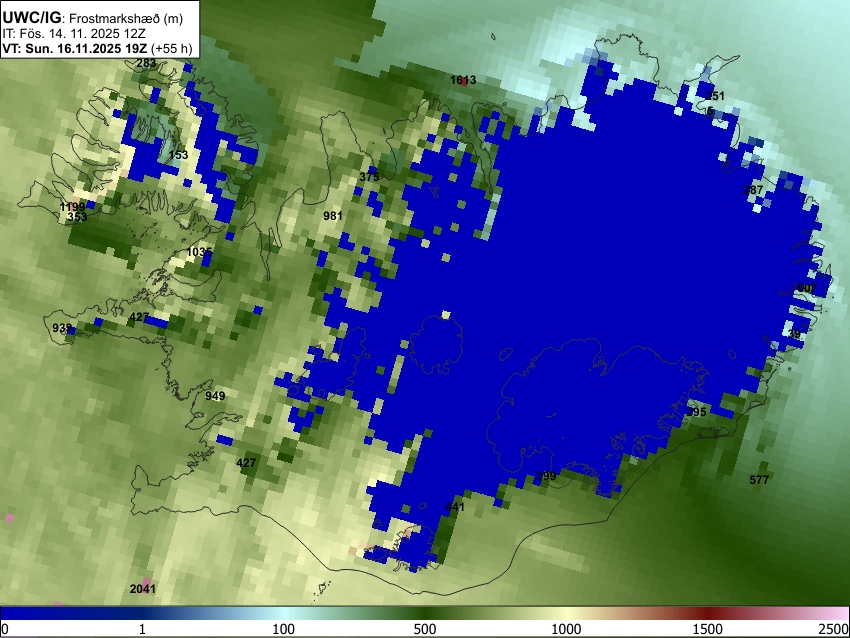The image size is (850, 638).
Task: Click the dark red section of color scale
Action: click(x=707, y=613)
